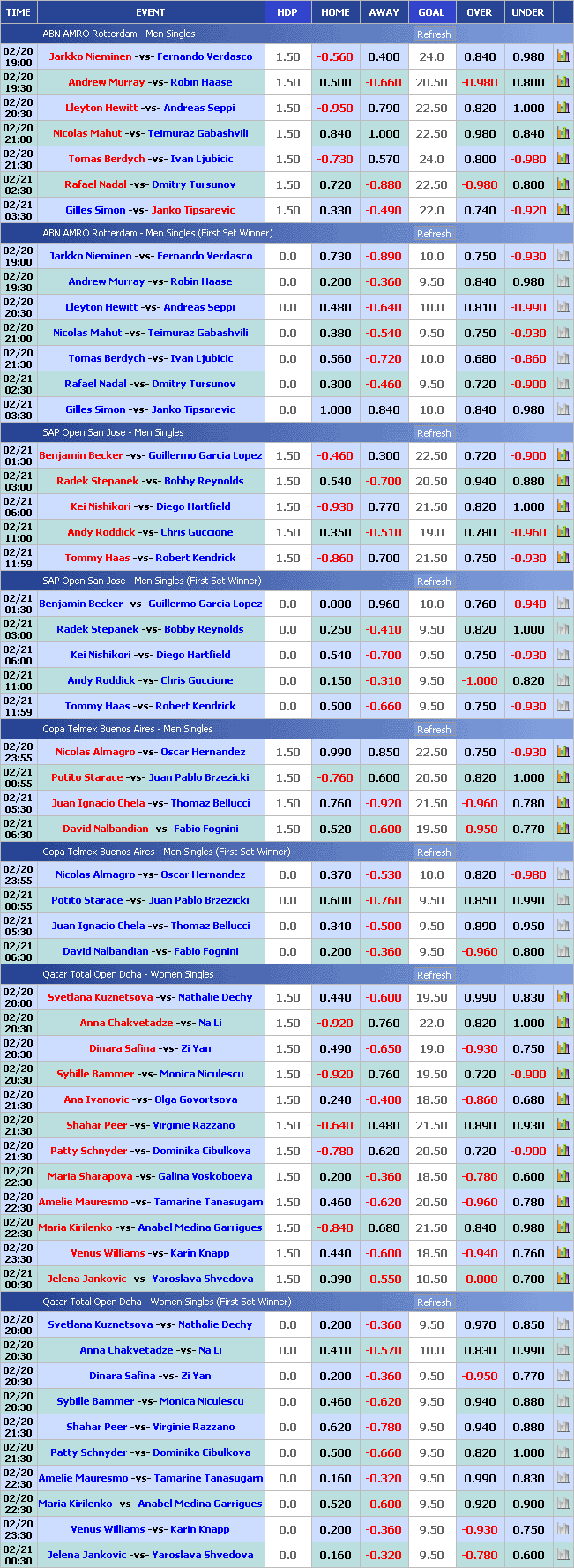This screenshot has width=574, height=1568.
Task: Click greyed chart icon for Tommy Haas first set row
Action: [x=563, y=706]
